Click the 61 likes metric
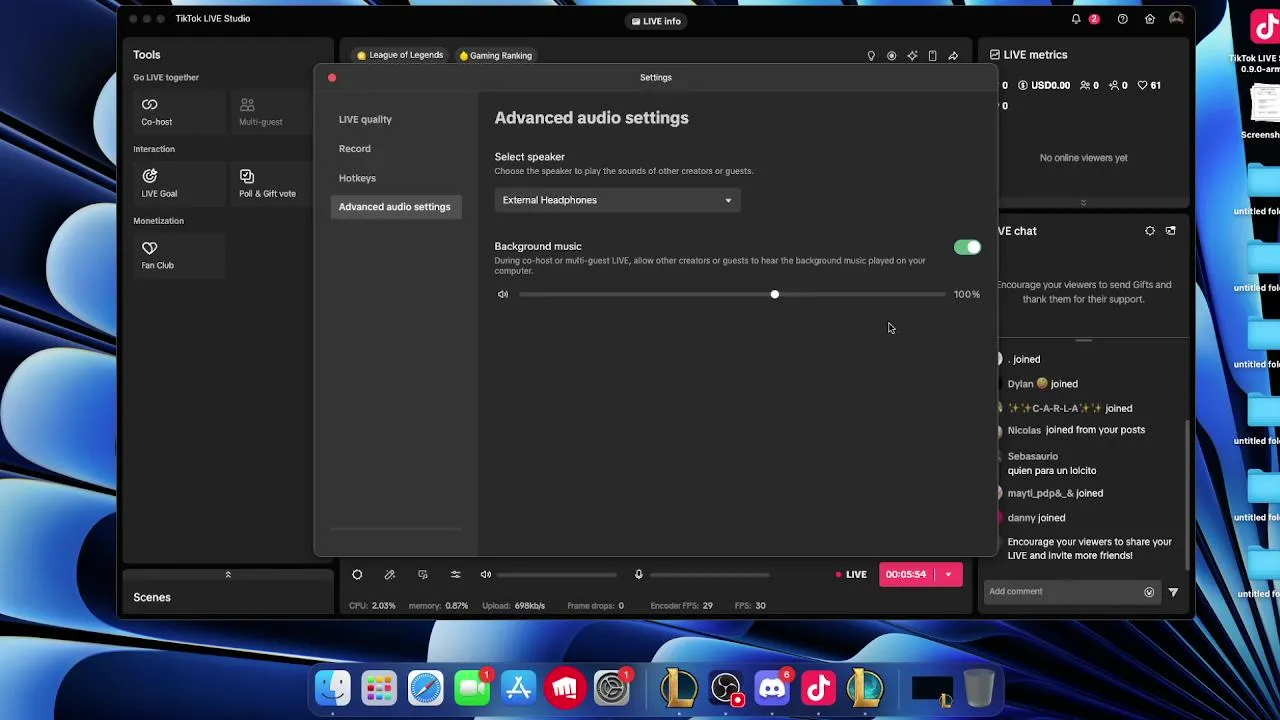The image size is (1280, 720). coord(1151,86)
